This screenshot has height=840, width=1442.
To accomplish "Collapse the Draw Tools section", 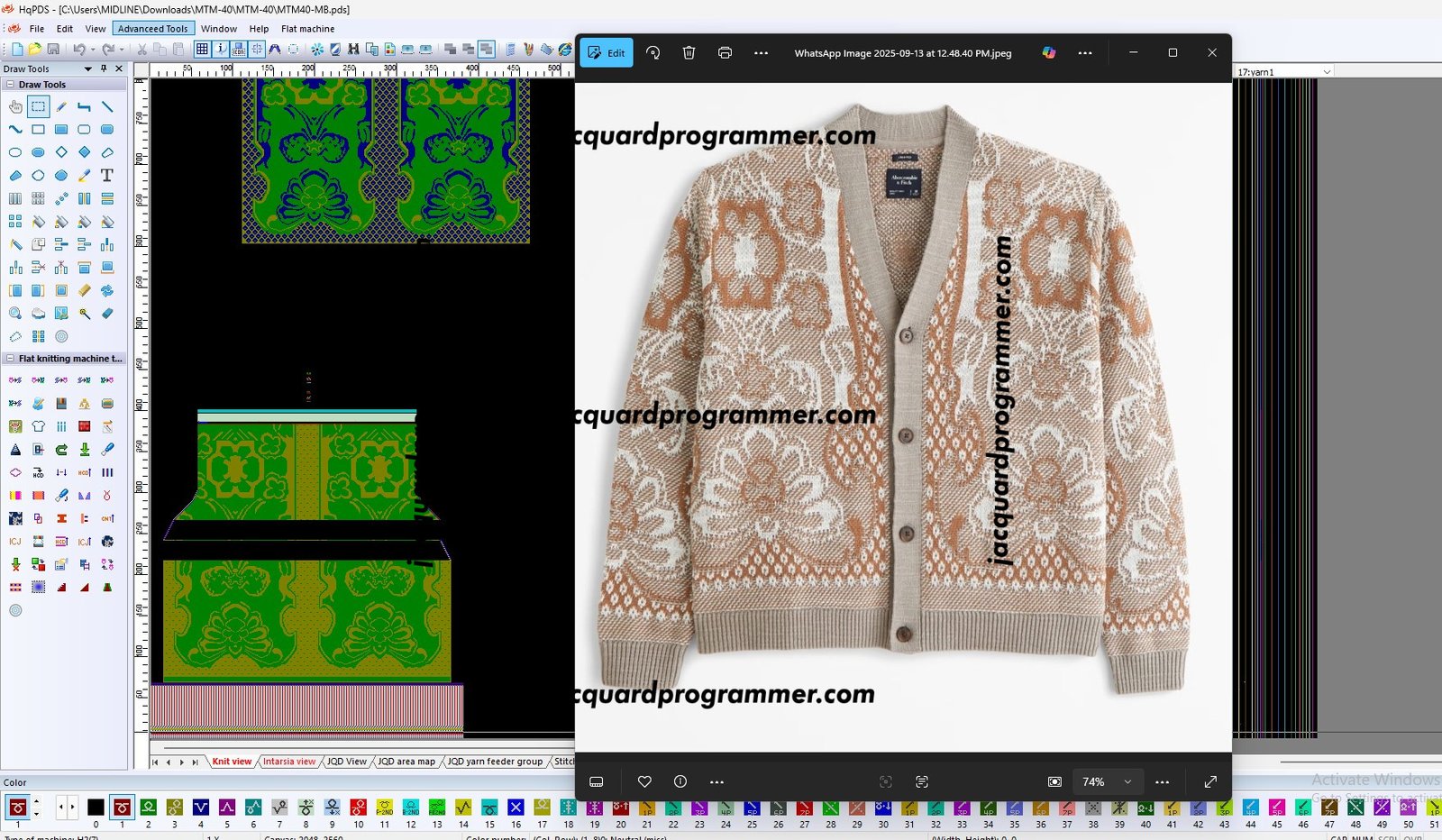I will click(10, 85).
